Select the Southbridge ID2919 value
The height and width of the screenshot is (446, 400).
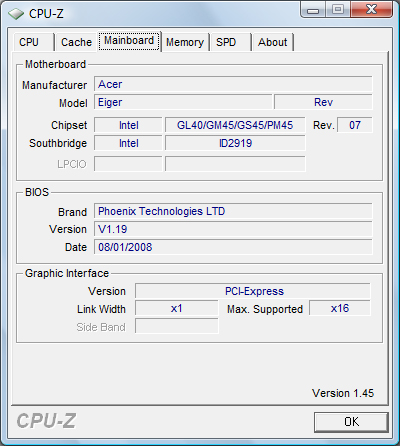tap(235, 143)
